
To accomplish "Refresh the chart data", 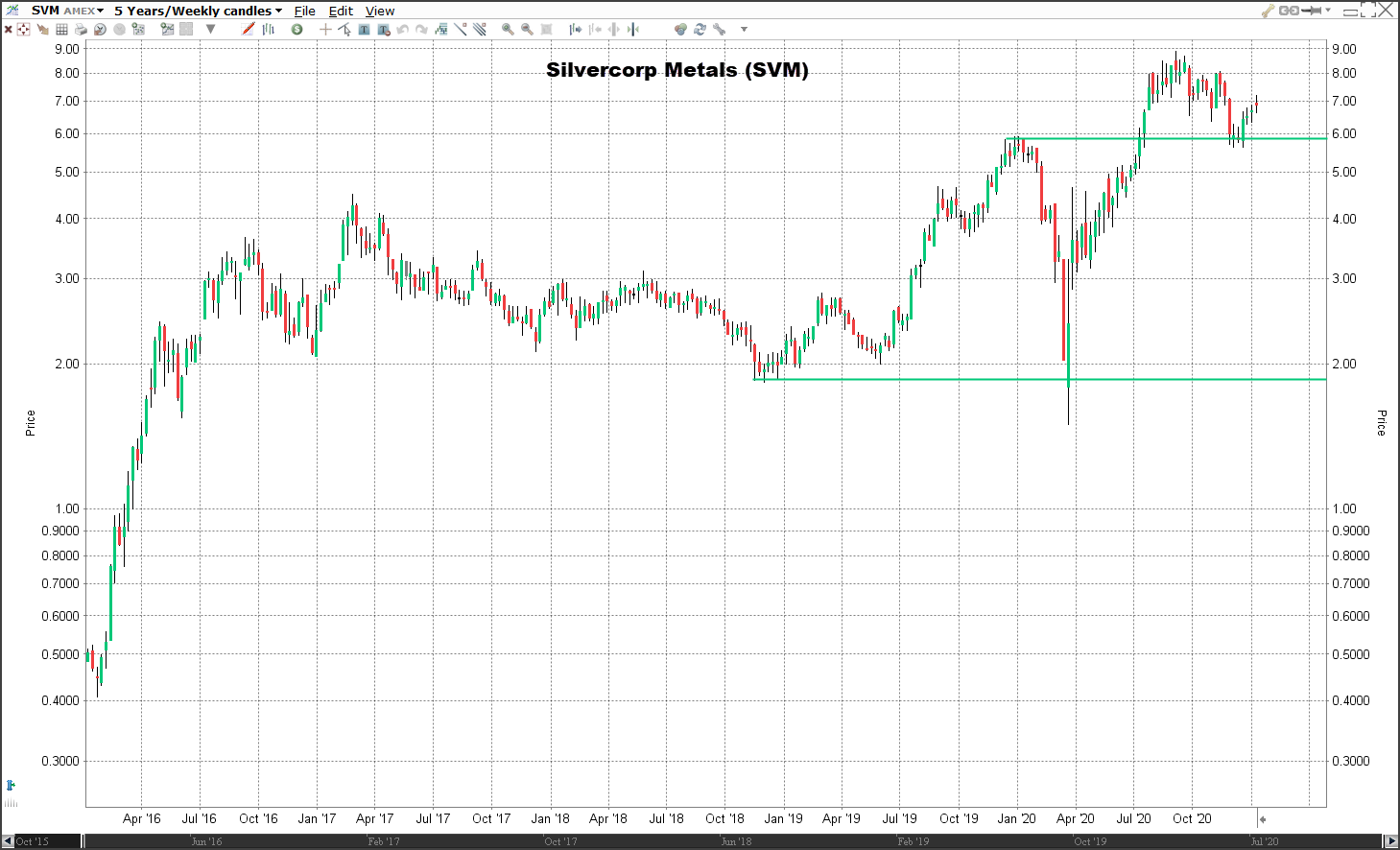I will 700,29.
